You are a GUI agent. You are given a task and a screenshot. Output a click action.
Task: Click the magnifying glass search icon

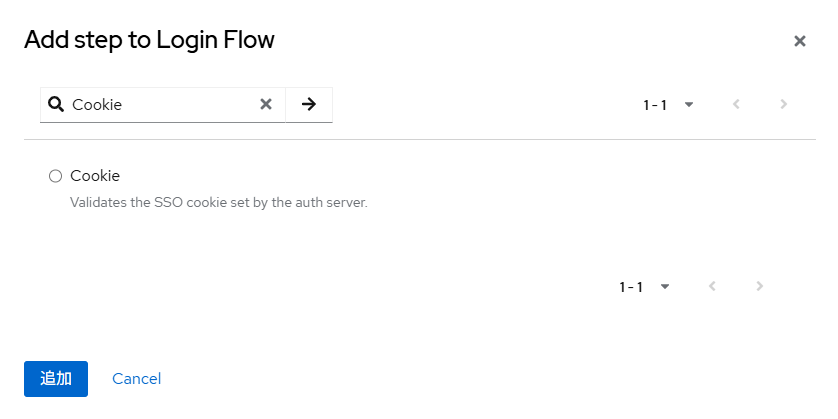(x=56, y=104)
